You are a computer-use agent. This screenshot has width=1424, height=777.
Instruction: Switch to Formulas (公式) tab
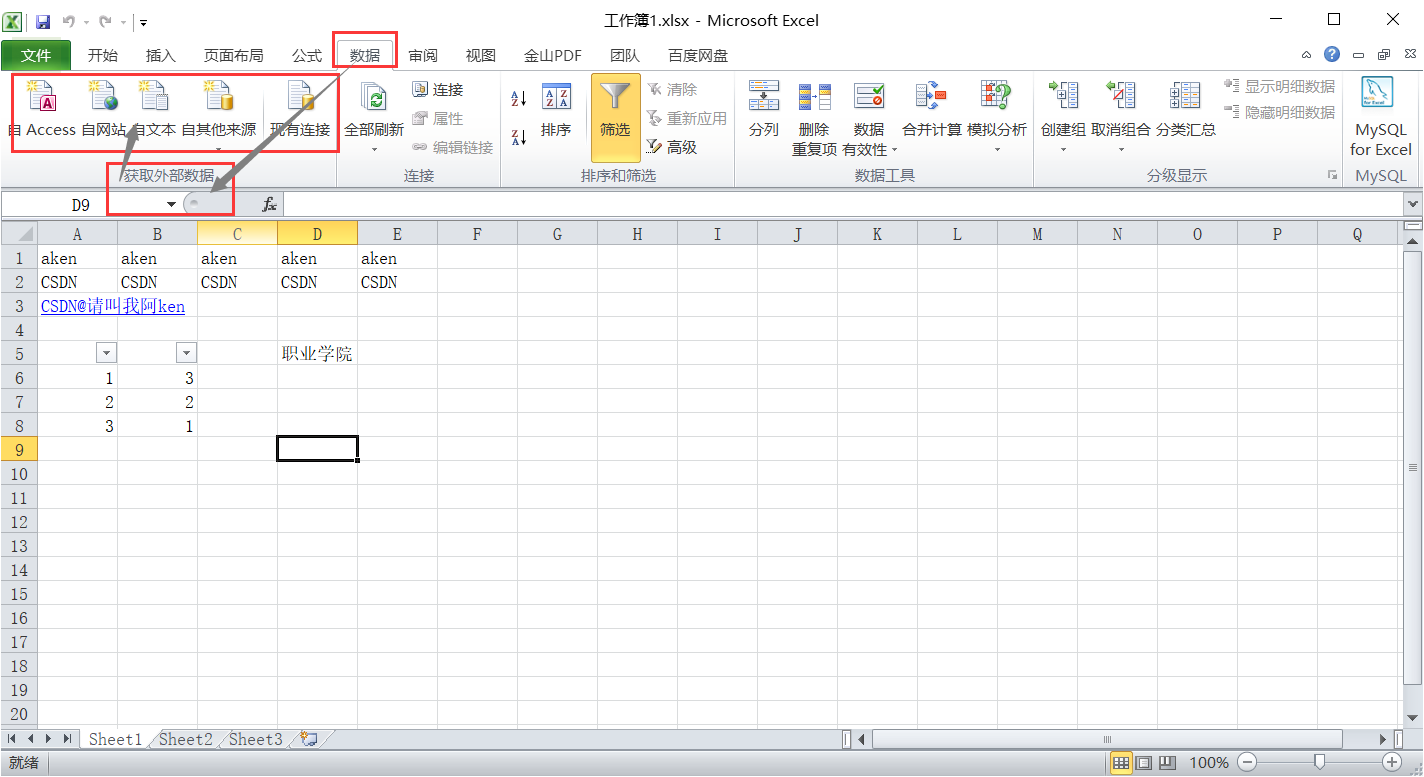click(x=307, y=55)
